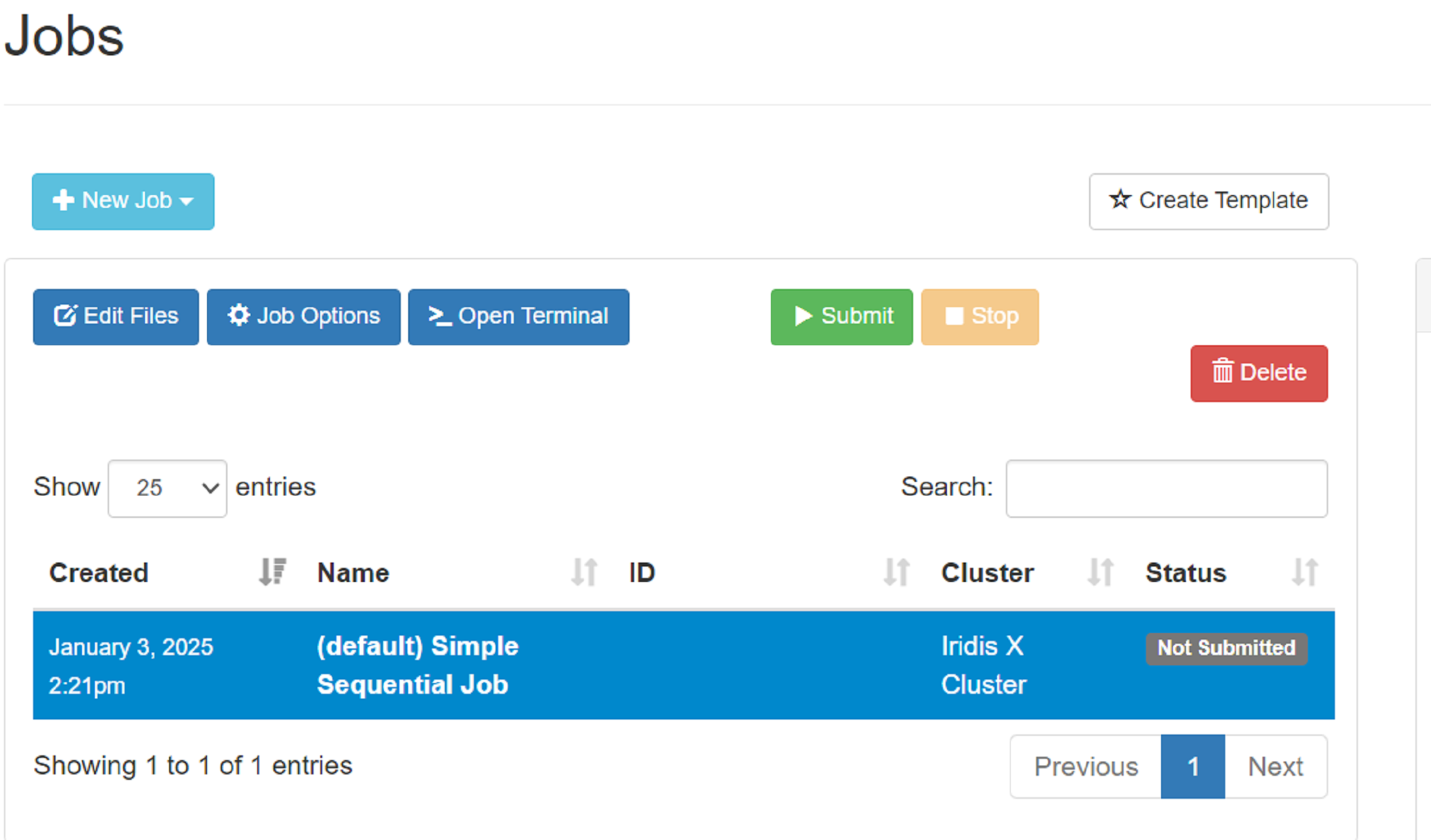Image resolution: width=1431 pixels, height=840 pixels.
Task: Select page 1 in pagination
Action: pyautogui.click(x=1192, y=766)
